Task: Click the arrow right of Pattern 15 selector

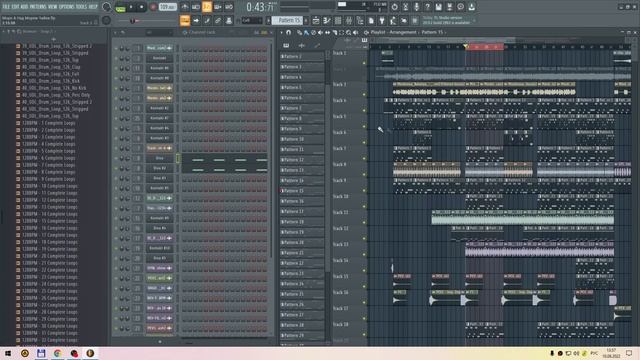Action: click(307, 20)
